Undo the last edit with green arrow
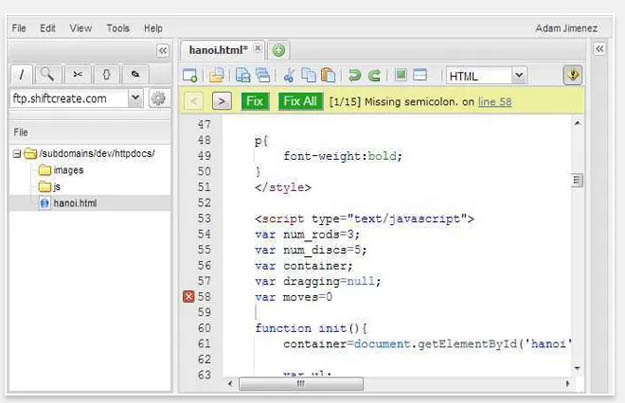This screenshot has width=625, height=403. (x=354, y=75)
